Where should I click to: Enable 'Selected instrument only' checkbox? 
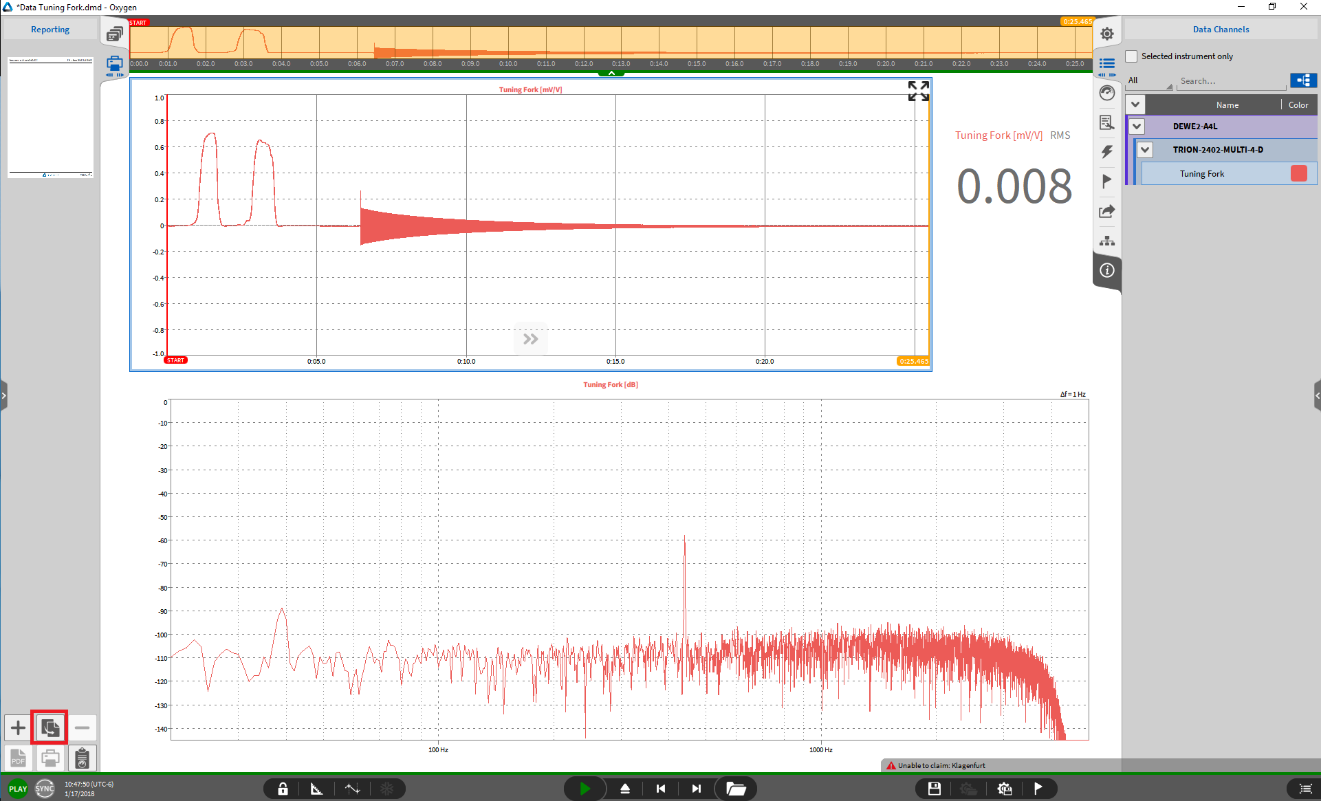[1132, 56]
